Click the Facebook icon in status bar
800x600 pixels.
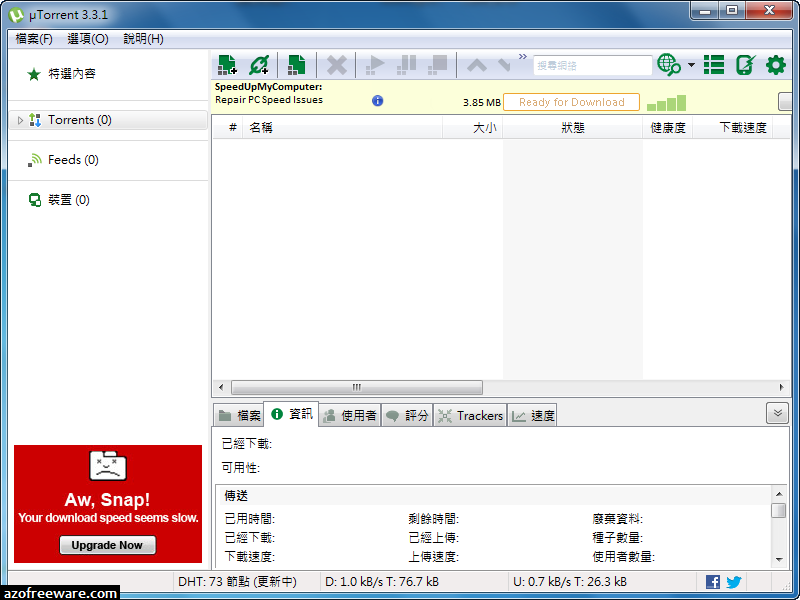[713, 582]
